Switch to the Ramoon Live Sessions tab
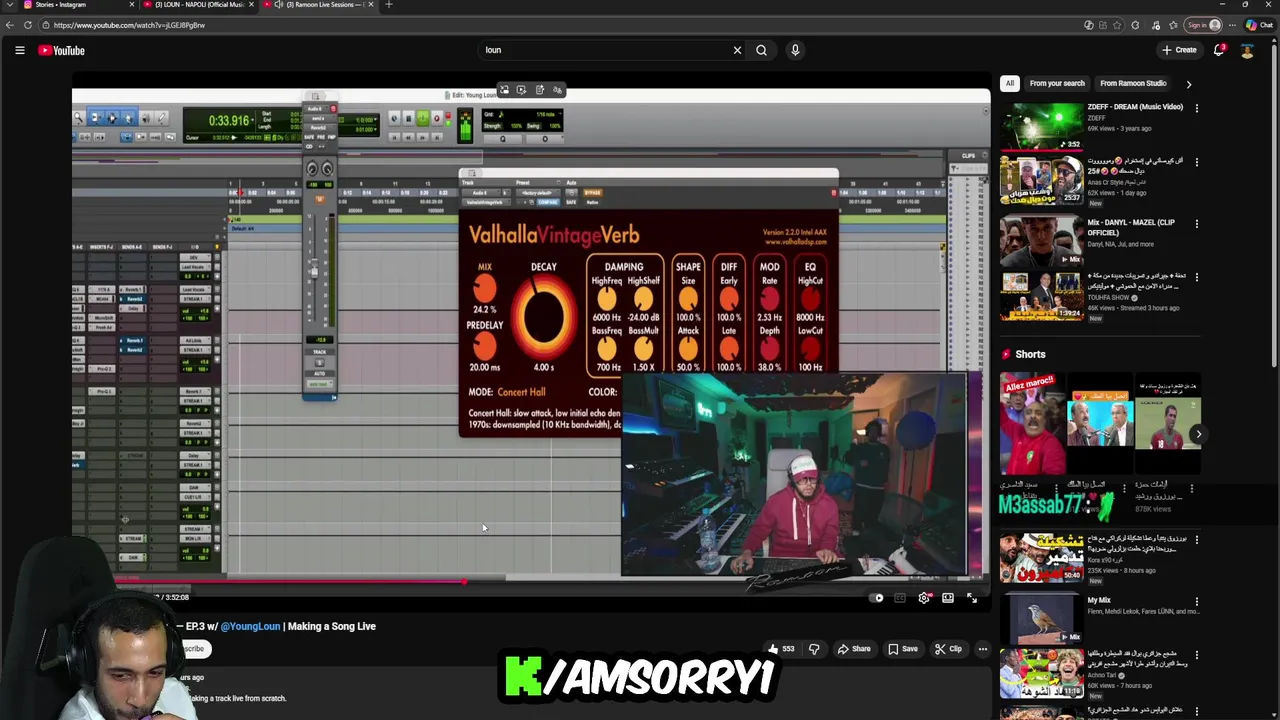The height and width of the screenshot is (720, 1280). [320, 5]
